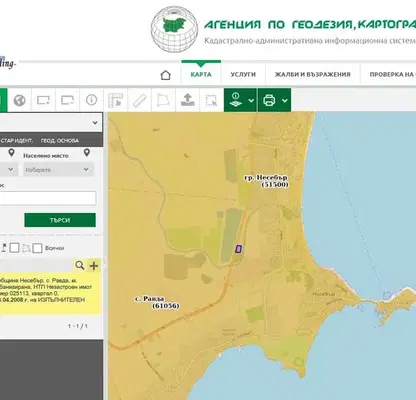Click the 1 - 1 / 1 pagination text
Viewport: 416px width, 400px height.
click(78, 326)
